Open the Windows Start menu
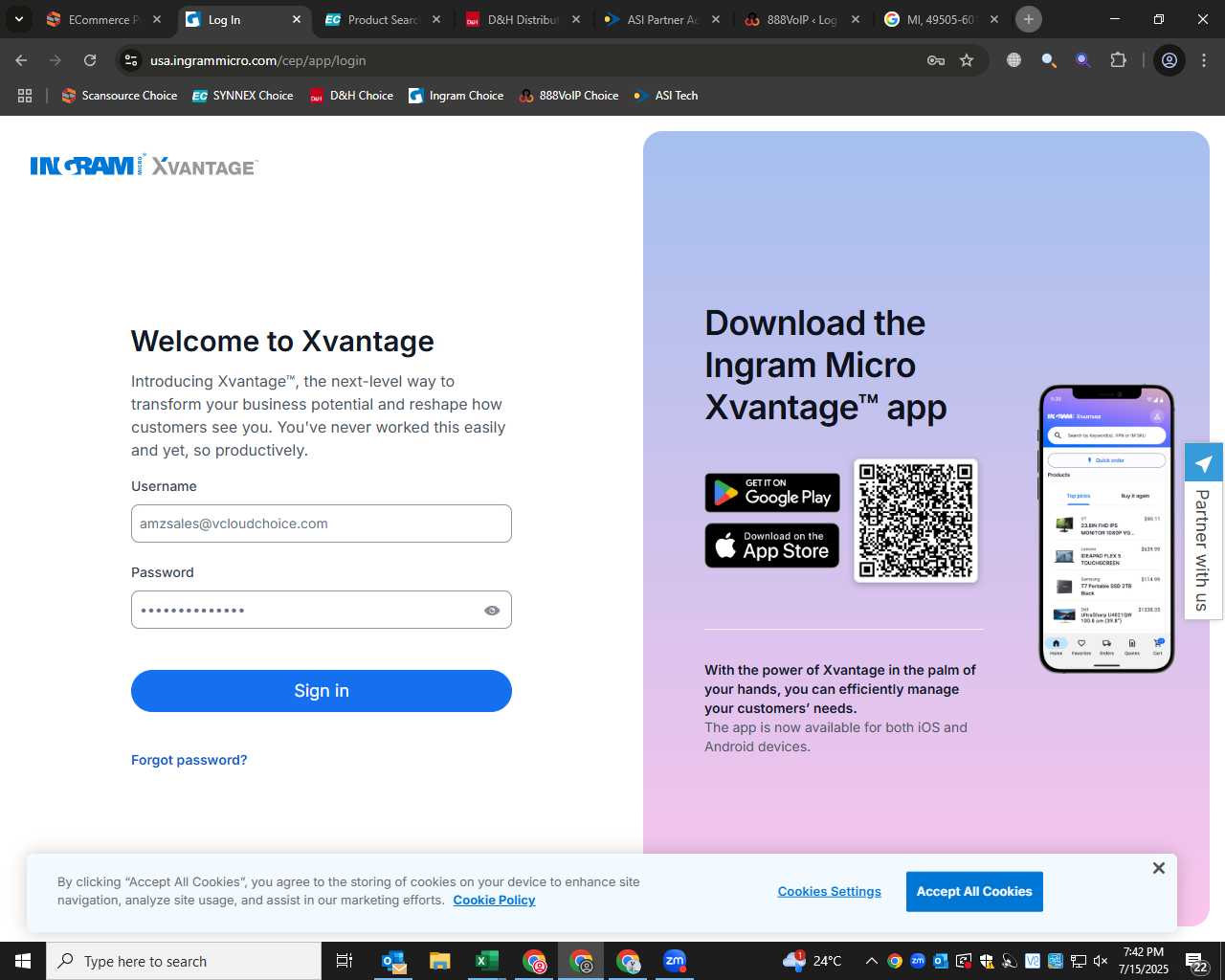Viewport: 1225px width, 980px height. point(23,961)
